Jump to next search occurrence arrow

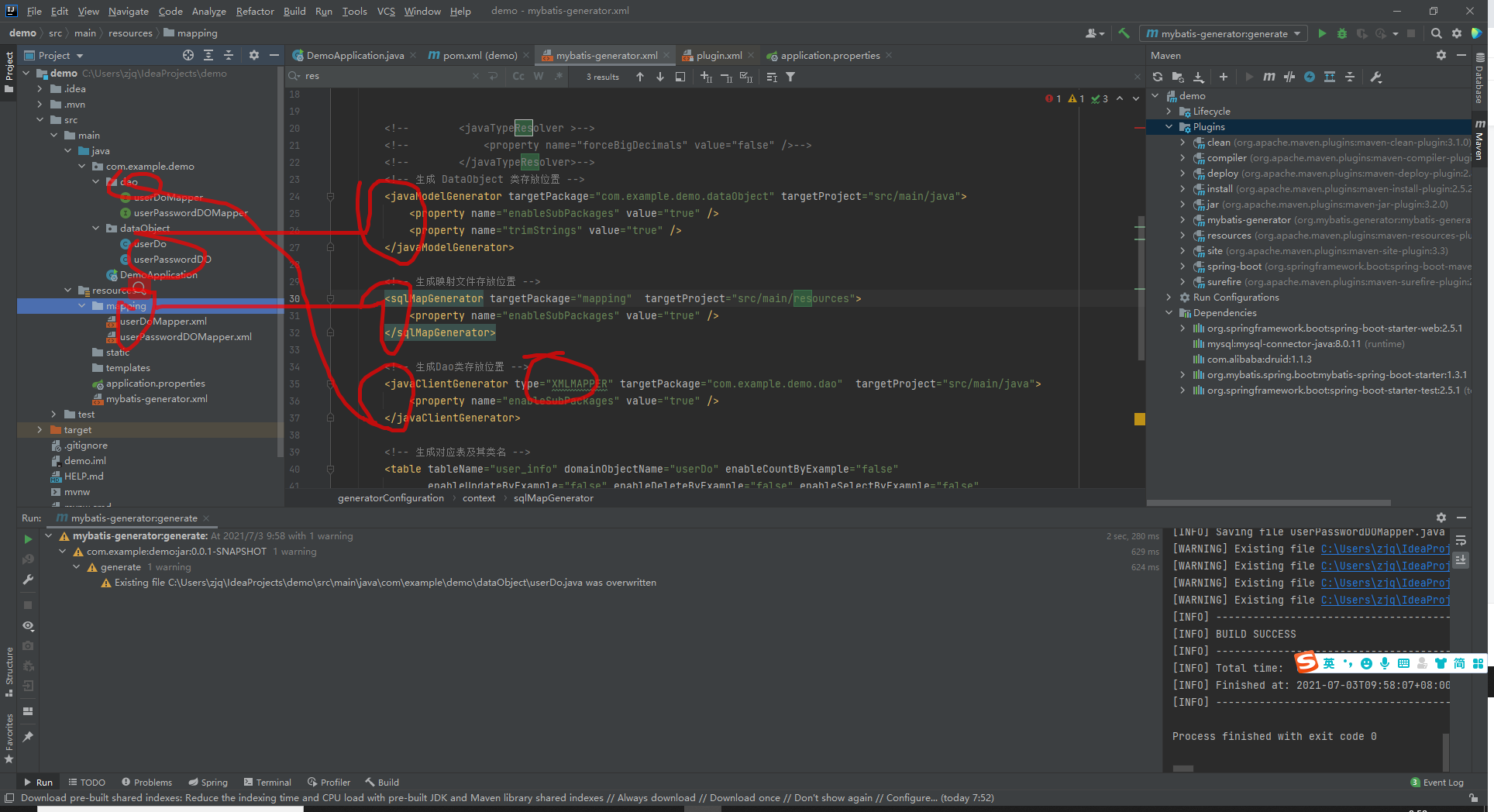659,77
